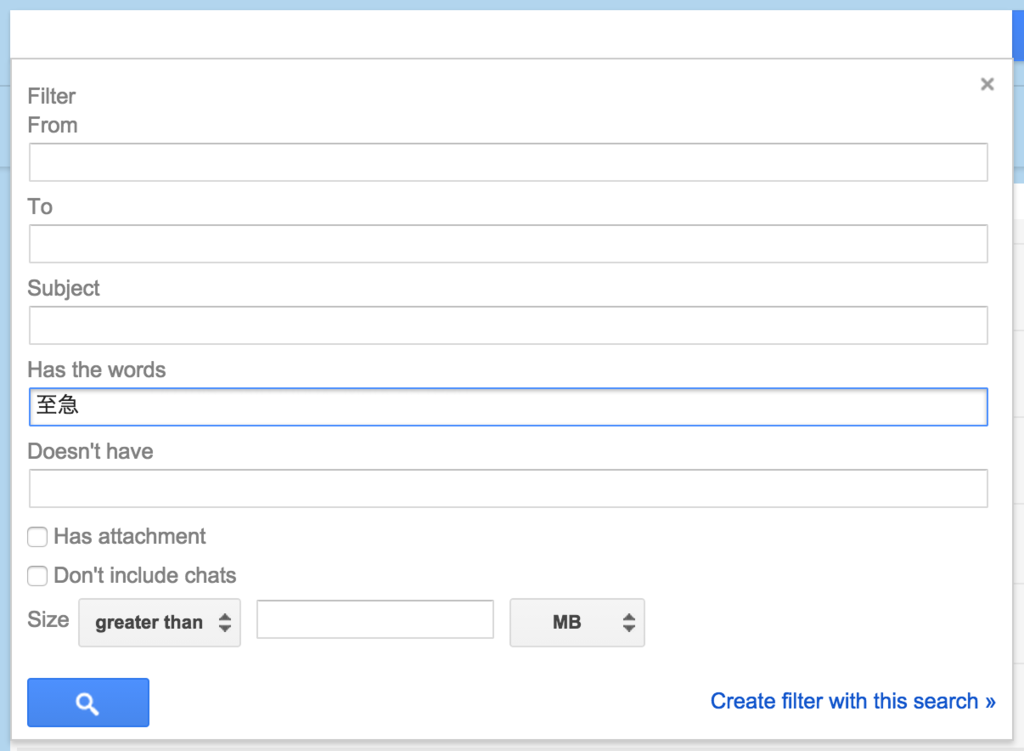Select the Subject text field
Image resolution: width=1024 pixels, height=751 pixels.
point(508,326)
